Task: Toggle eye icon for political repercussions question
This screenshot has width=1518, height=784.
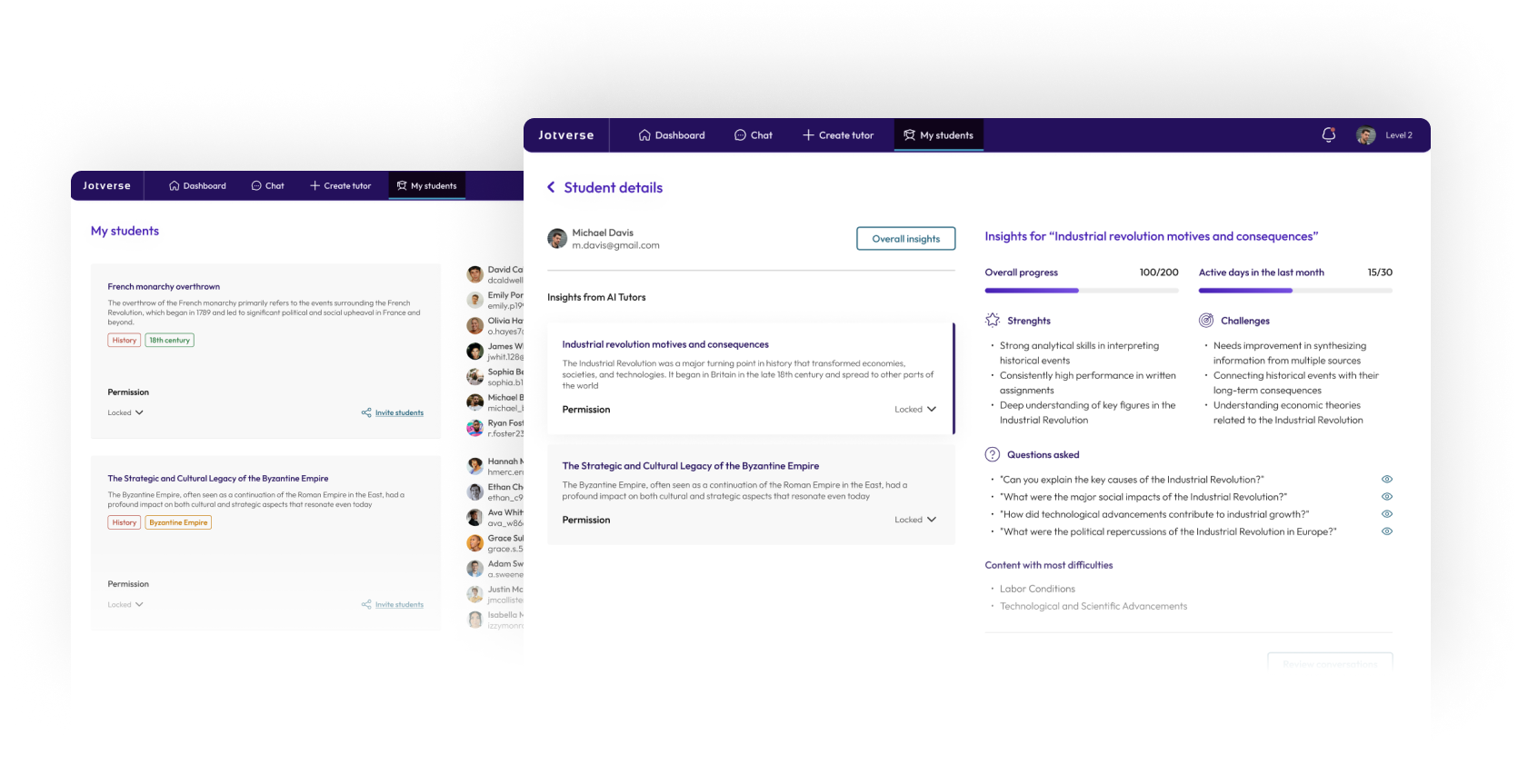Action: (1387, 531)
